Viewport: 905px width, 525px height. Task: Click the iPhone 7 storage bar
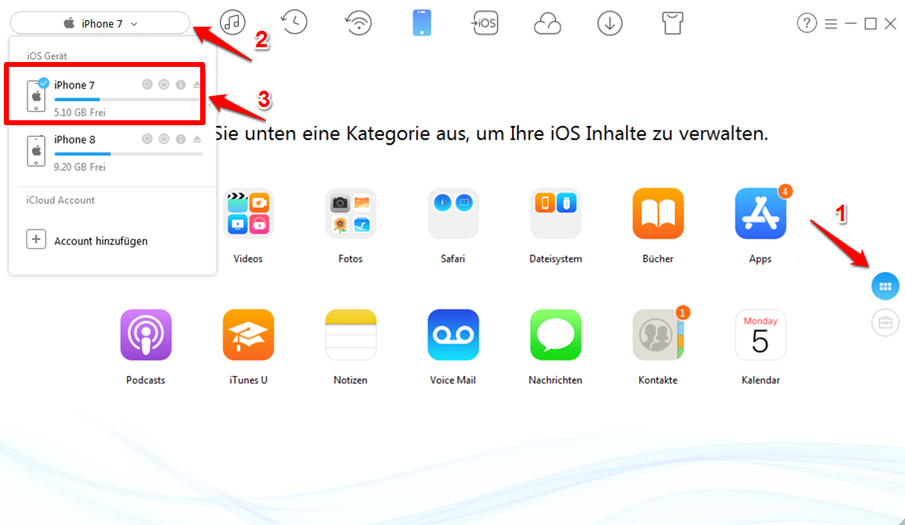[x=128, y=100]
